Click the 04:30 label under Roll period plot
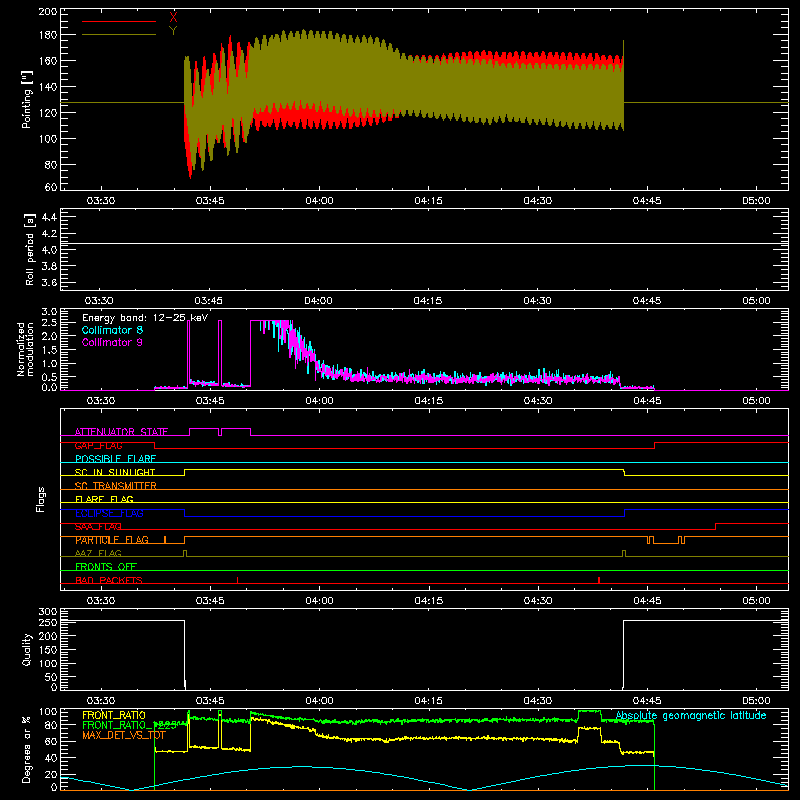The image size is (800, 800). [x=537, y=301]
